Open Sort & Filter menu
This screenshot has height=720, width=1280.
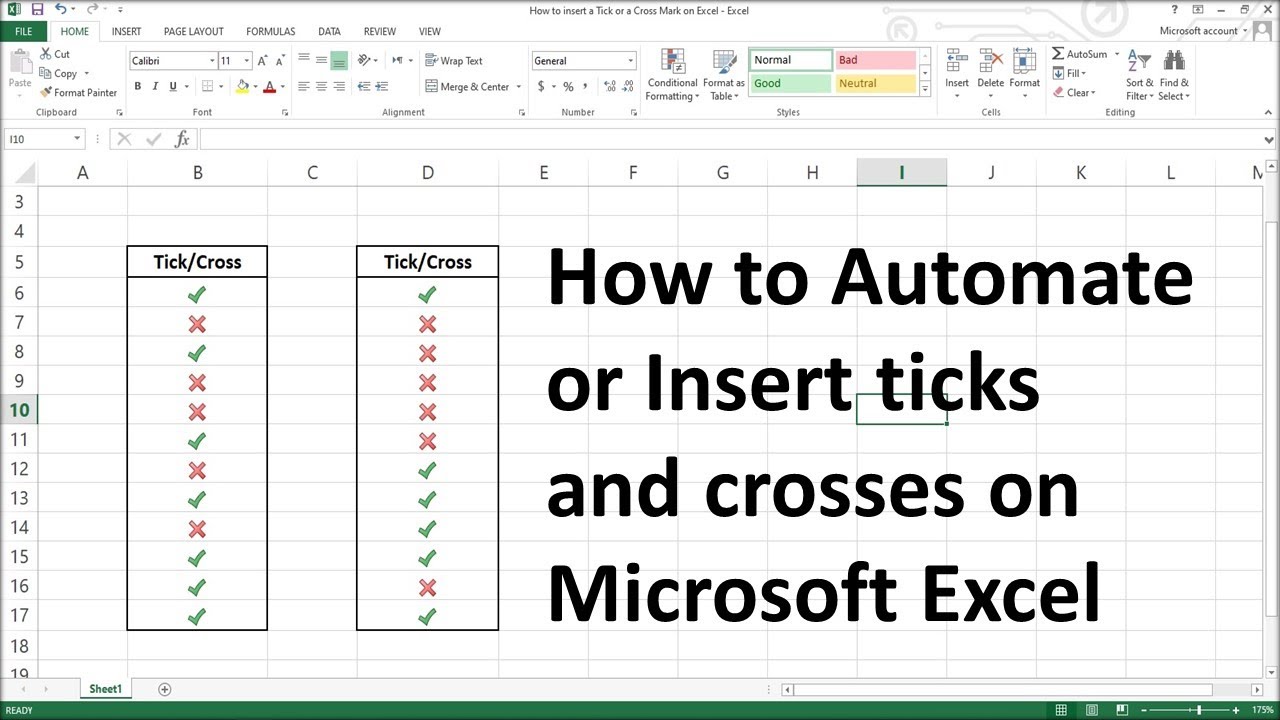click(x=1139, y=75)
